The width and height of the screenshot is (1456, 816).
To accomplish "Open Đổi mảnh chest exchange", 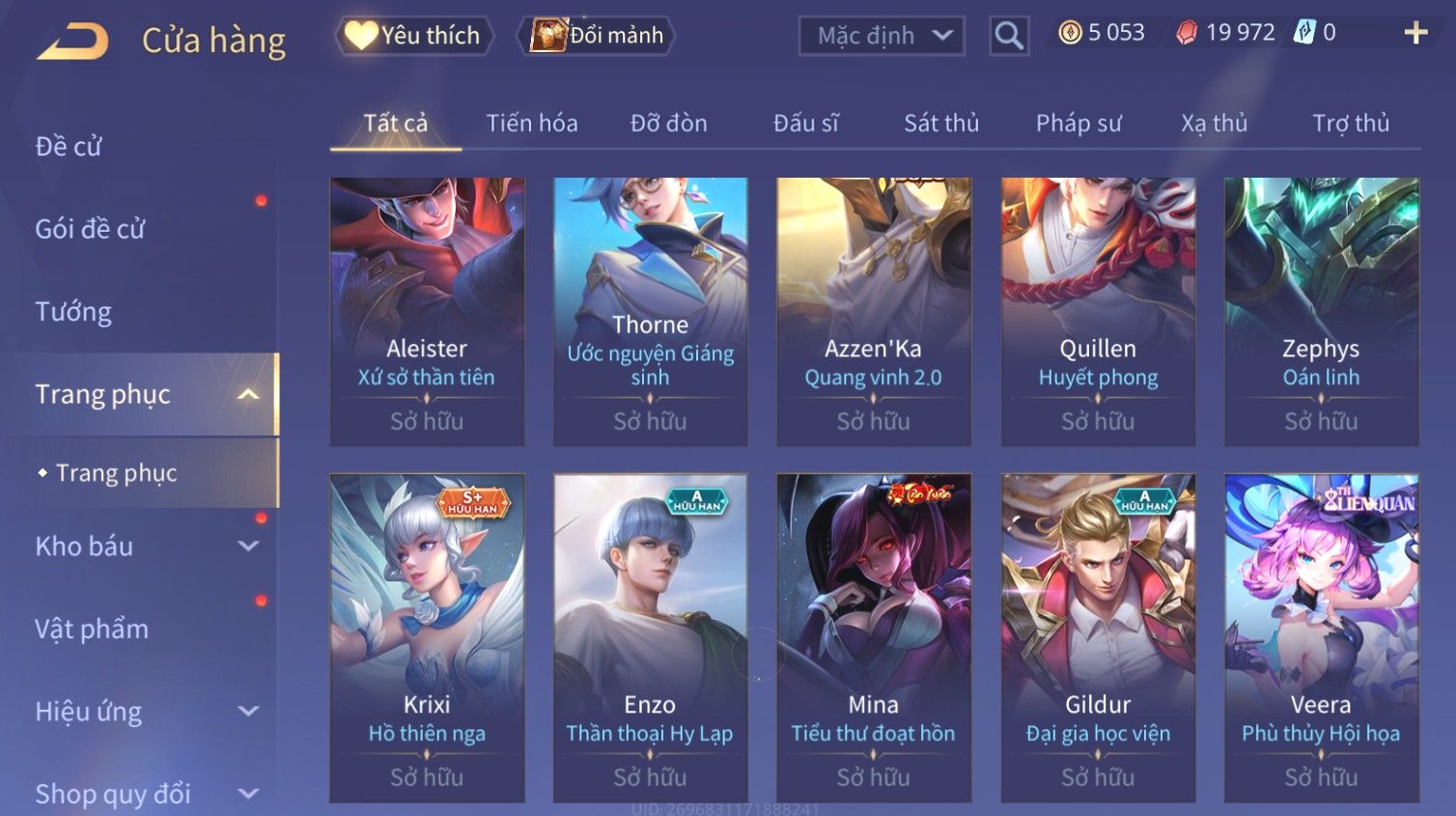I will [x=596, y=36].
